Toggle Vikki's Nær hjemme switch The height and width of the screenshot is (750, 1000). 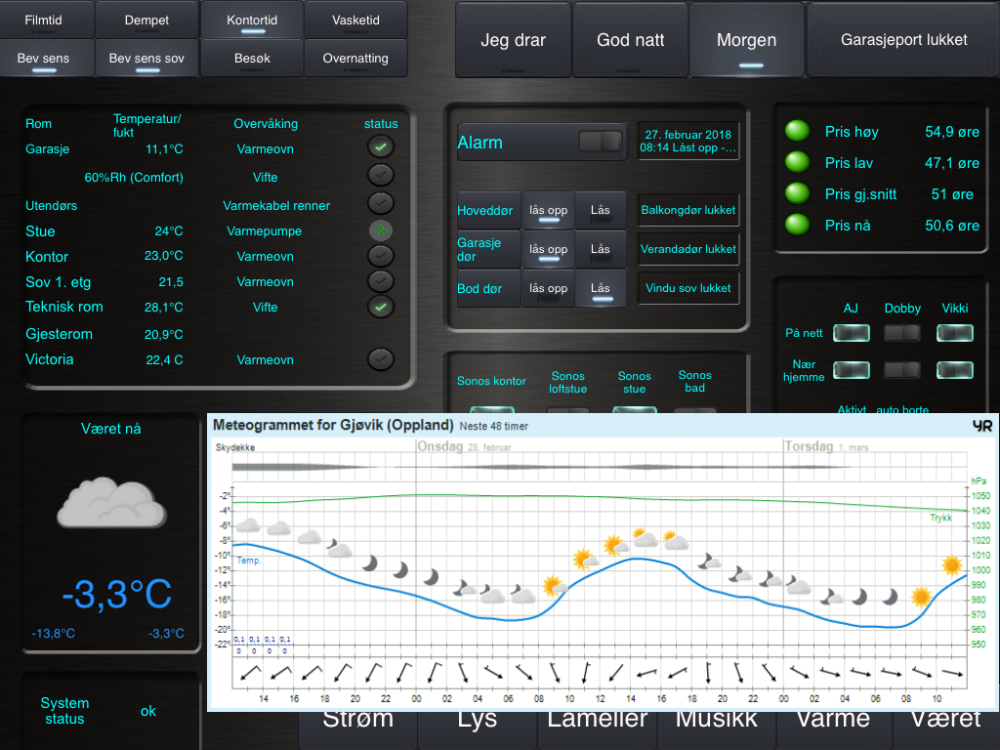(x=955, y=370)
